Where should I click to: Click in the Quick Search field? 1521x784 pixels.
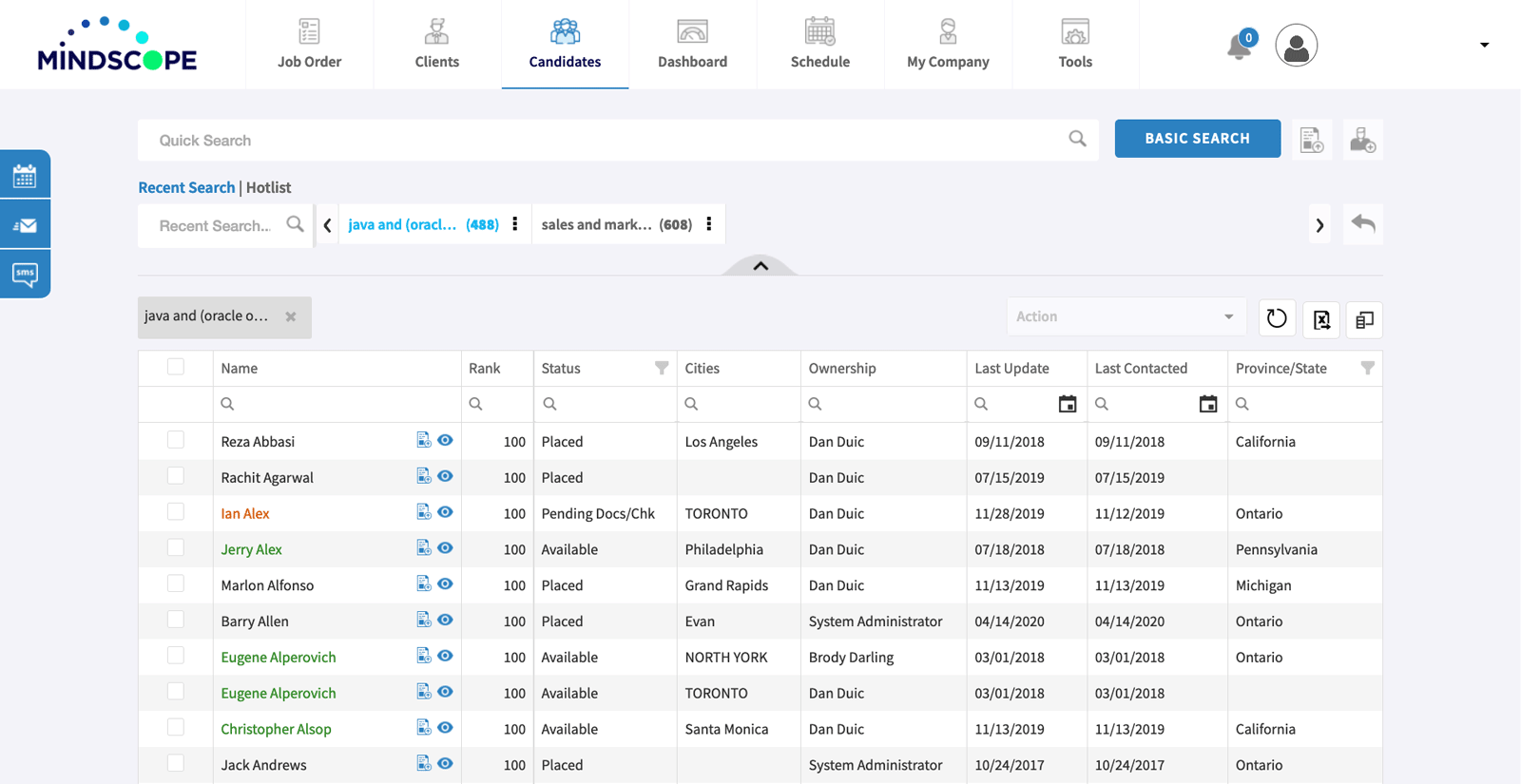(x=608, y=141)
